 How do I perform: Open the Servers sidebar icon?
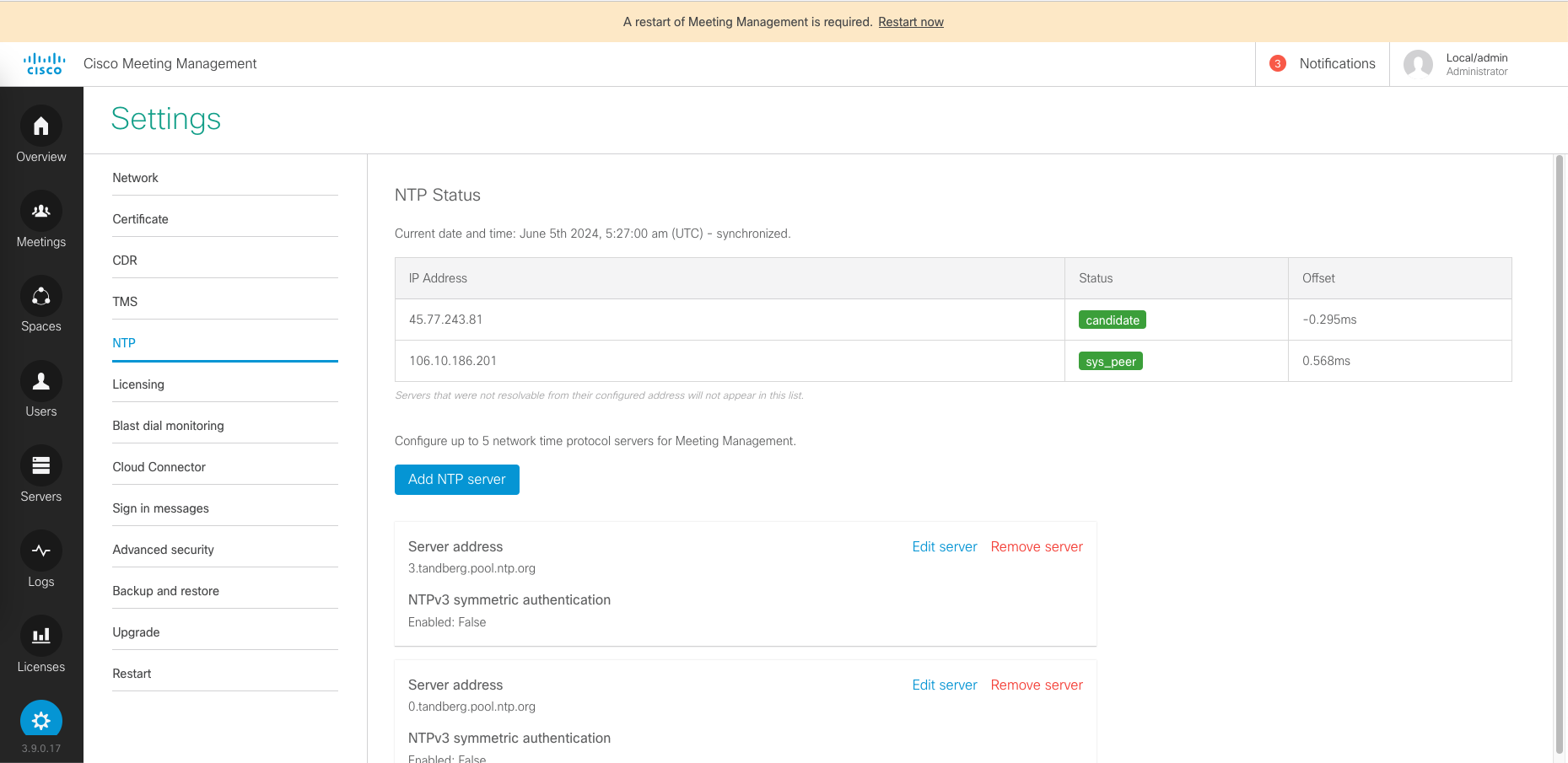[x=40, y=466]
